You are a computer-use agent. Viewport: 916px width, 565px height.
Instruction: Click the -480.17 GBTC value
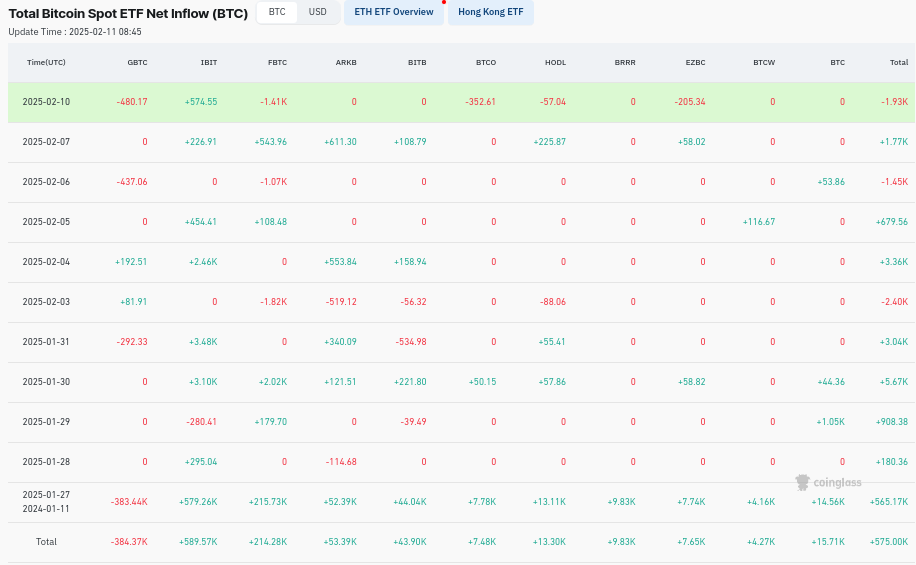132,102
